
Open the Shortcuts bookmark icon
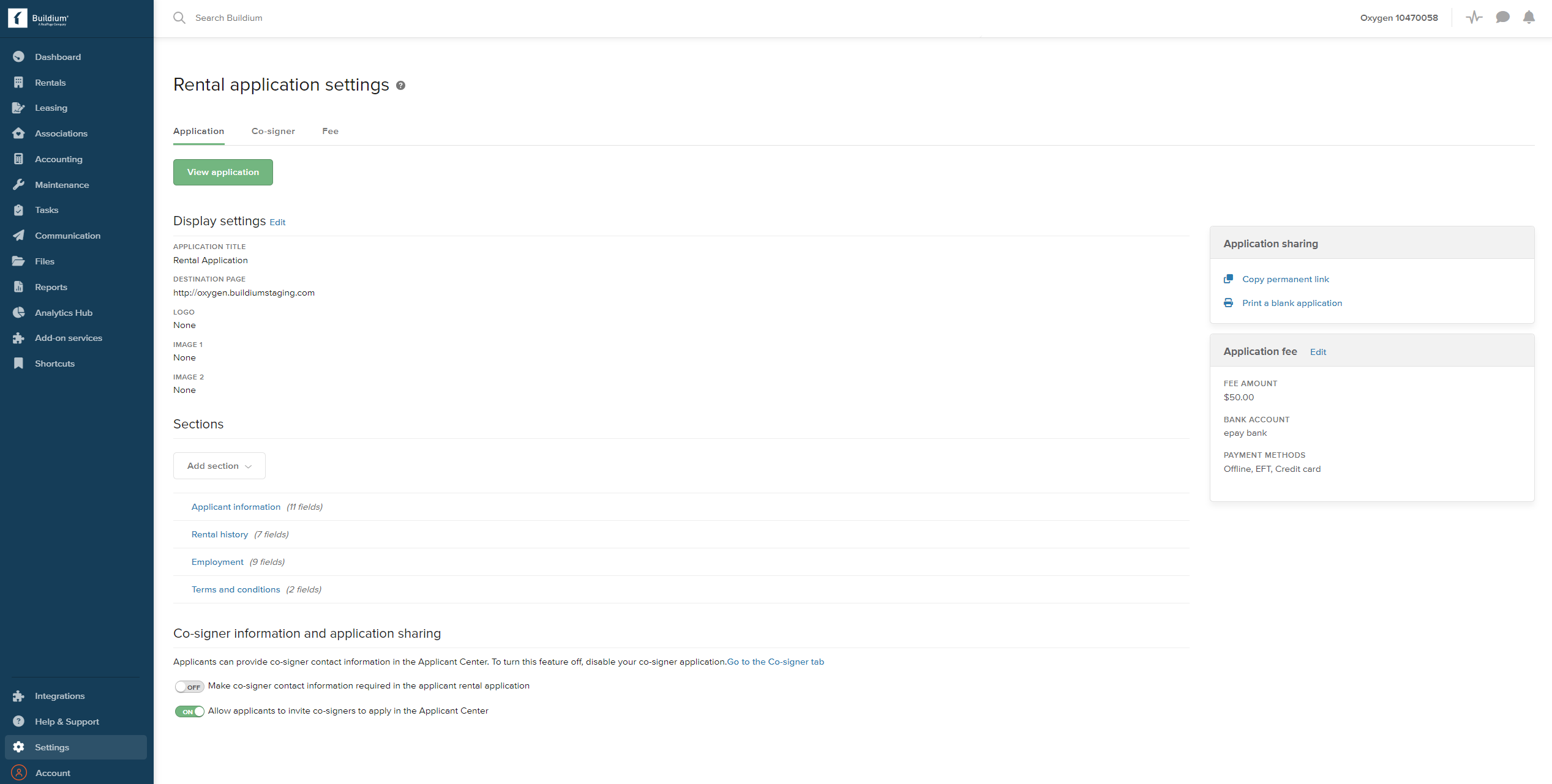point(18,364)
